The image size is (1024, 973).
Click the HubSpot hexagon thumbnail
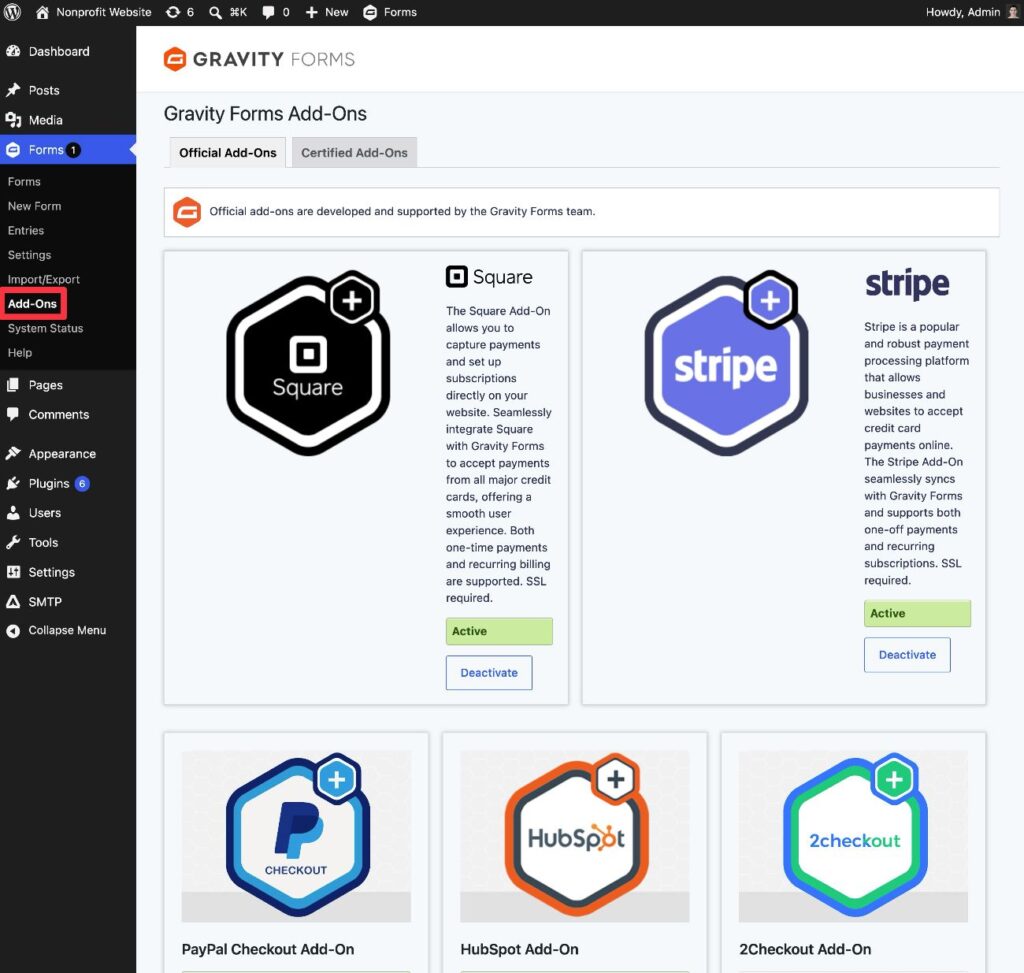tap(575, 836)
